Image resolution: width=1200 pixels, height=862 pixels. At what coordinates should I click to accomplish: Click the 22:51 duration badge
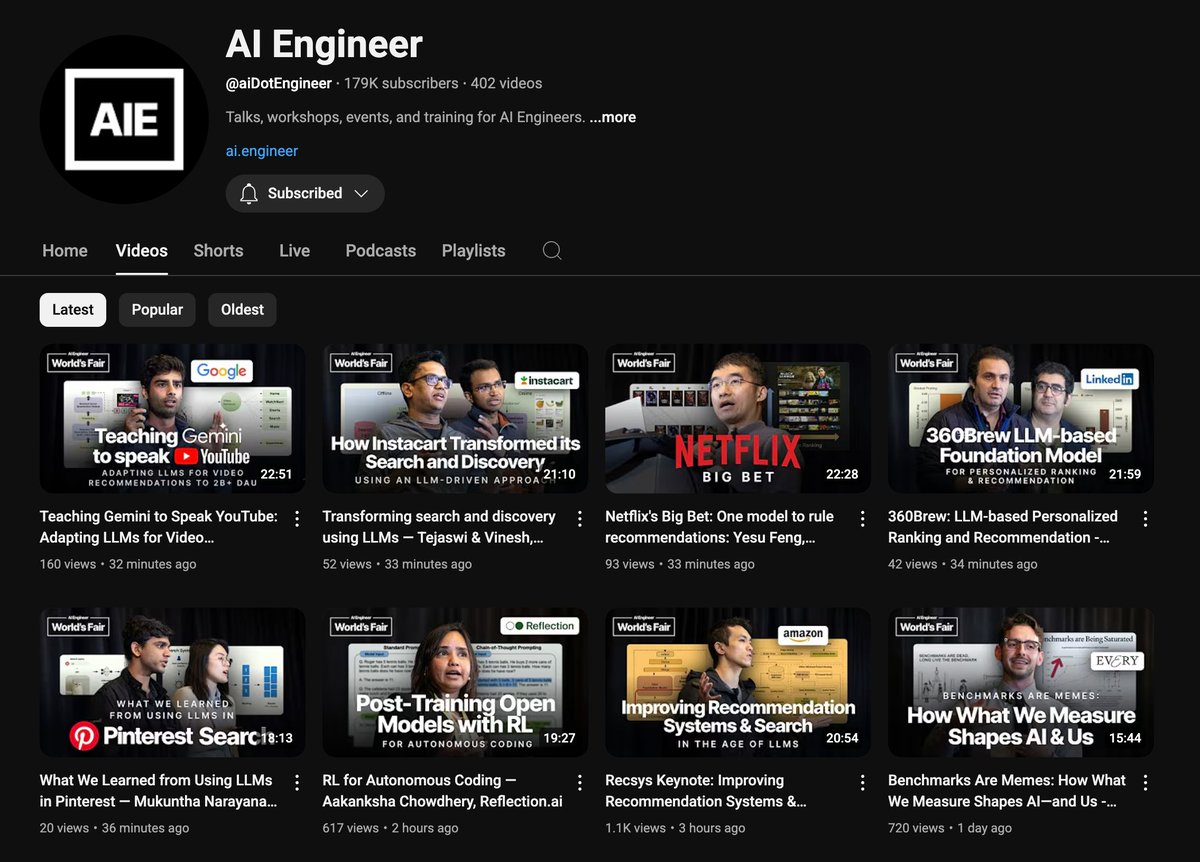click(276, 474)
